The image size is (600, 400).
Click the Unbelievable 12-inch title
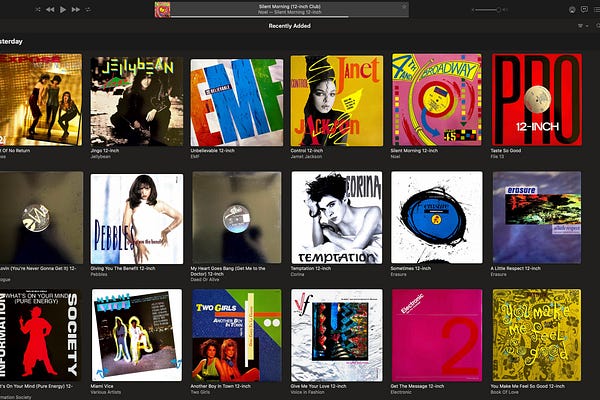tap(212, 151)
